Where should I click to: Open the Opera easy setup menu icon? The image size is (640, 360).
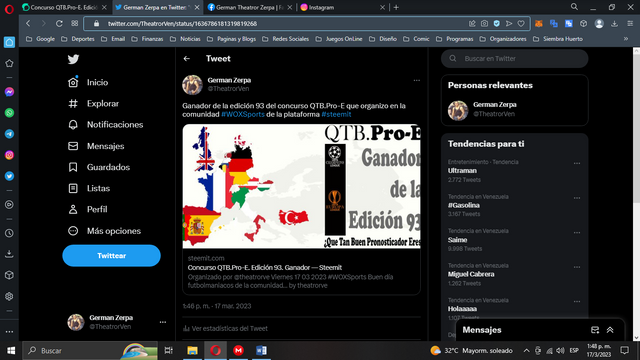pos(630,24)
